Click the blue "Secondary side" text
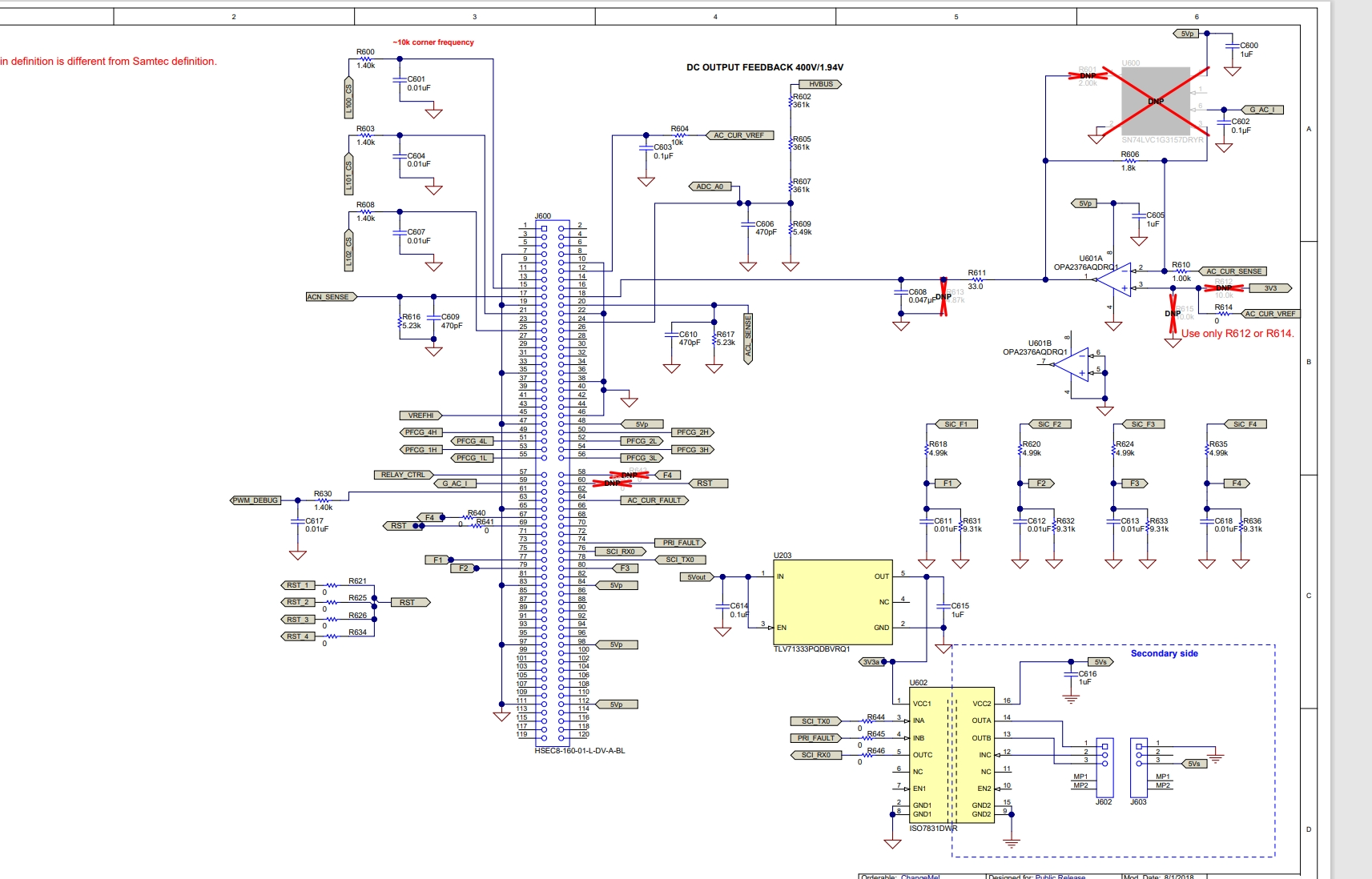Screen dimensions: 1372x879 click(x=1164, y=653)
